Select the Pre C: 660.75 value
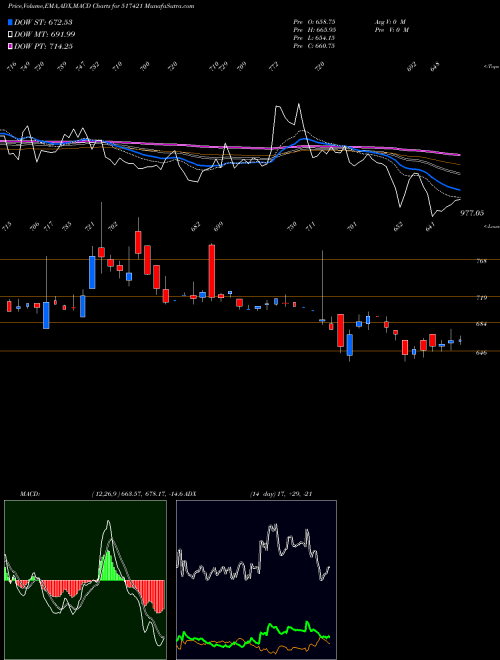500x660 pixels. point(314,46)
